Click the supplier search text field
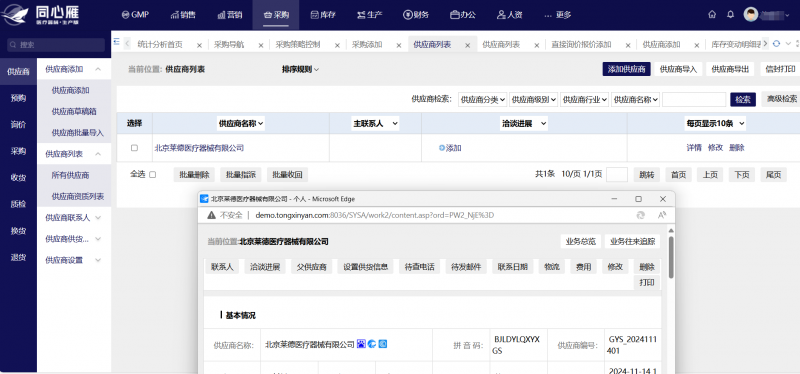Screen dimensions: 800x374 point(694,99)
